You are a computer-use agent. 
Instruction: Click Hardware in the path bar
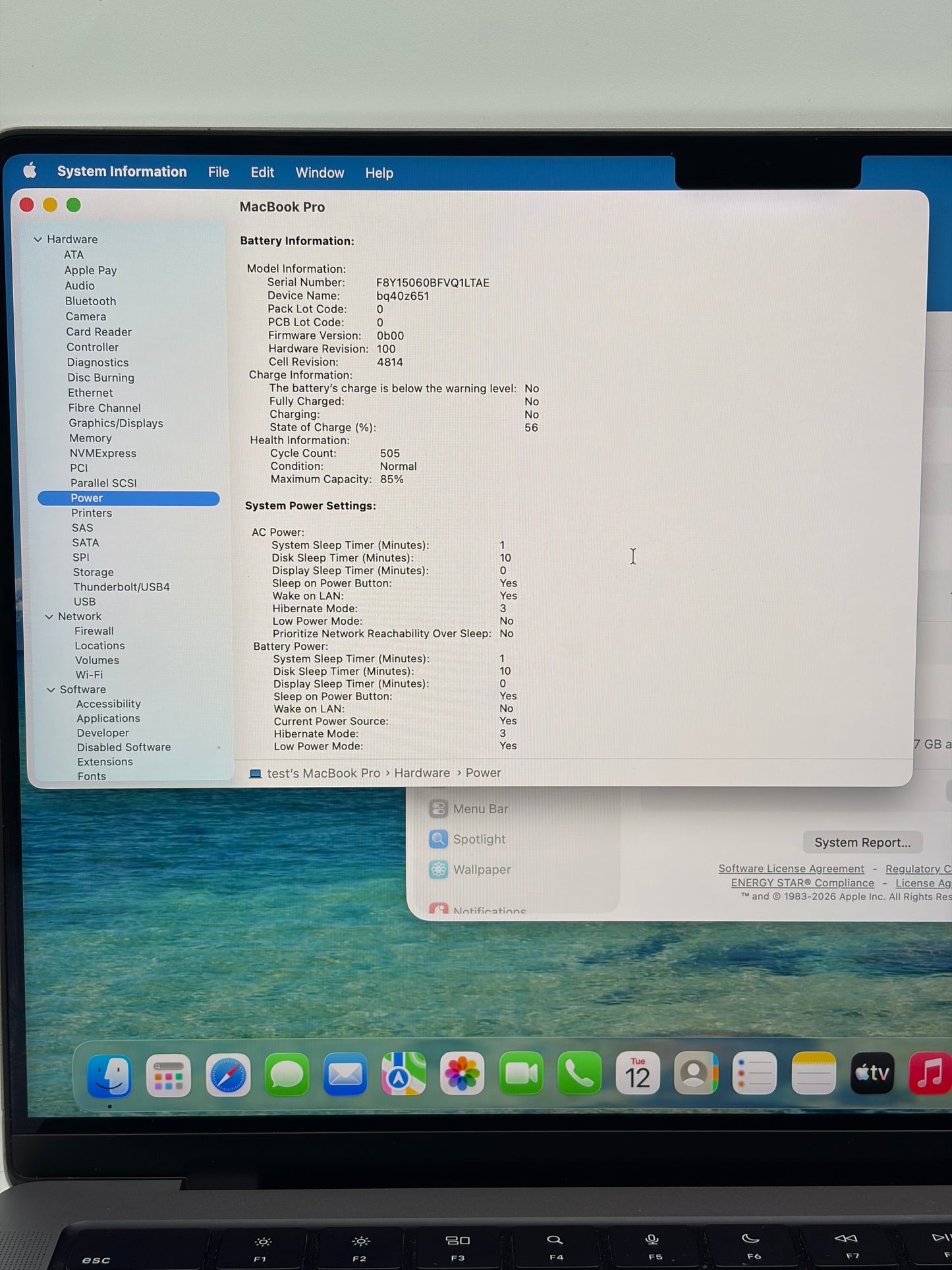click(422, 773)
